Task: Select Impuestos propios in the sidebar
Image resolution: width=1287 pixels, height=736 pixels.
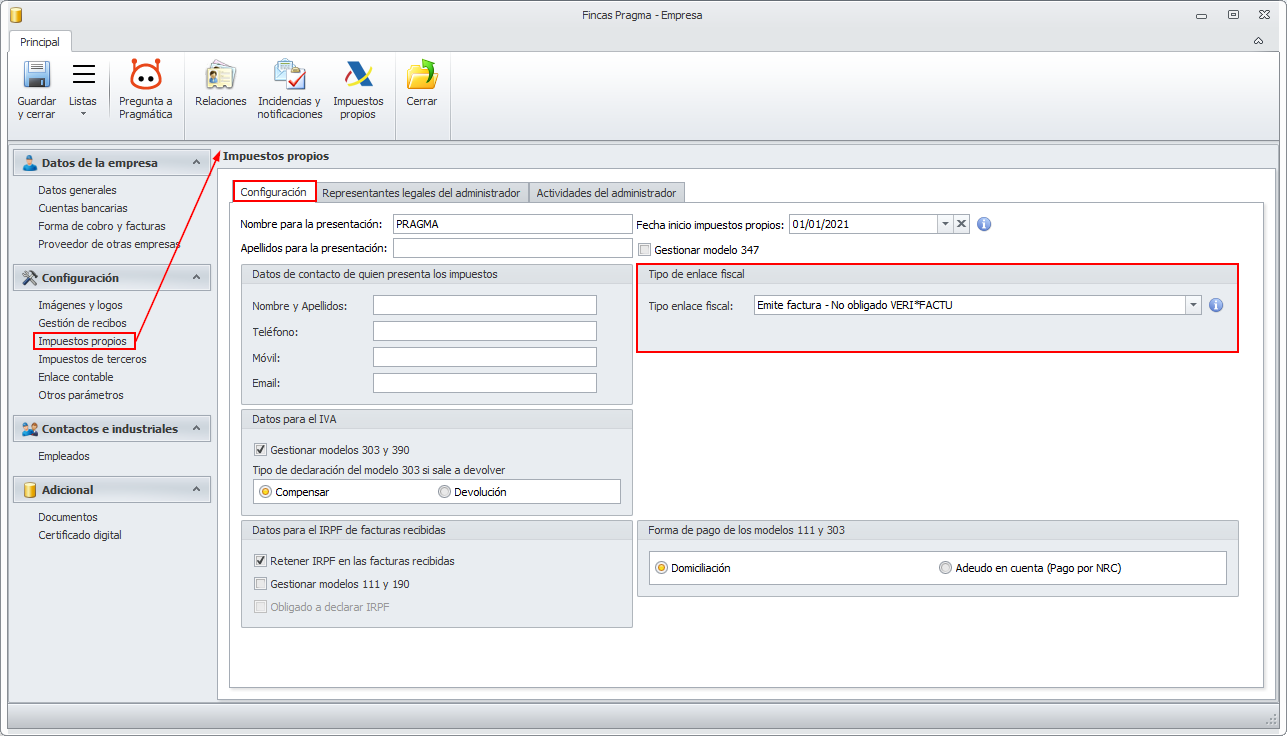Action: 82,341
